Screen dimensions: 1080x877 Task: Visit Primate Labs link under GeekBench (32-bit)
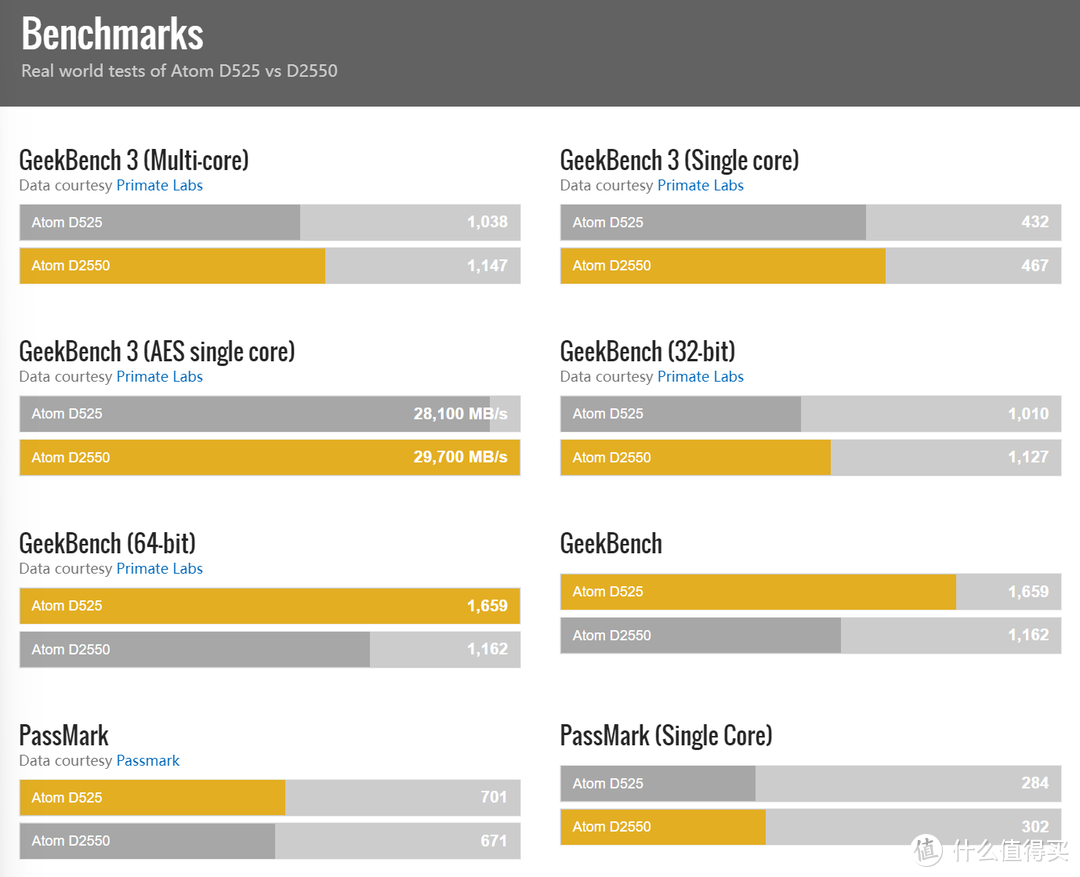tap(700, 377)
